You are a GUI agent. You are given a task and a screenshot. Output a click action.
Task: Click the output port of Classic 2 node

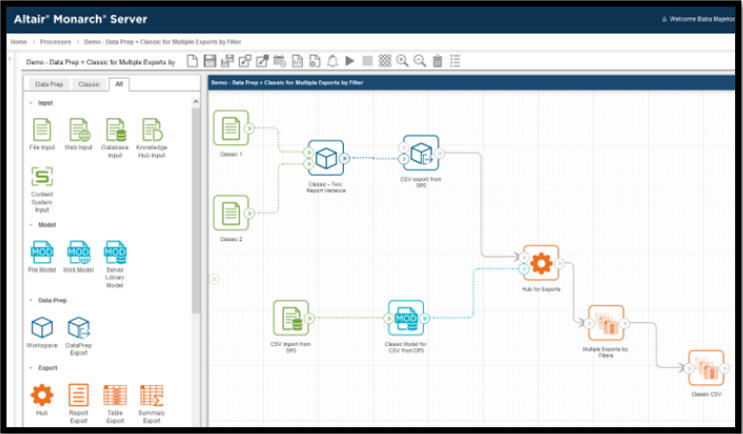[249, 213]
